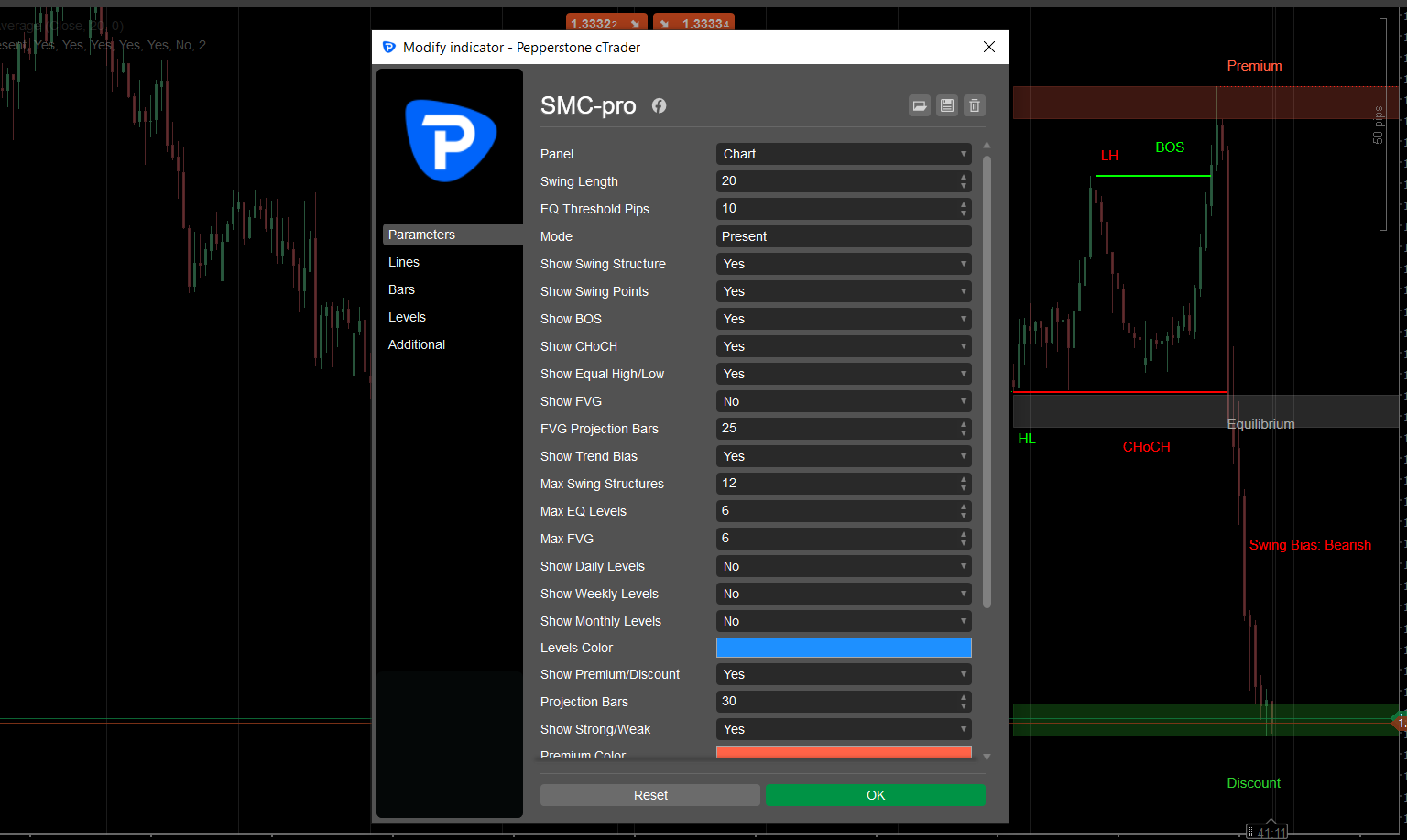
Task: Click the scroll down arrow of parameters list
Action: tap(987, 757)
